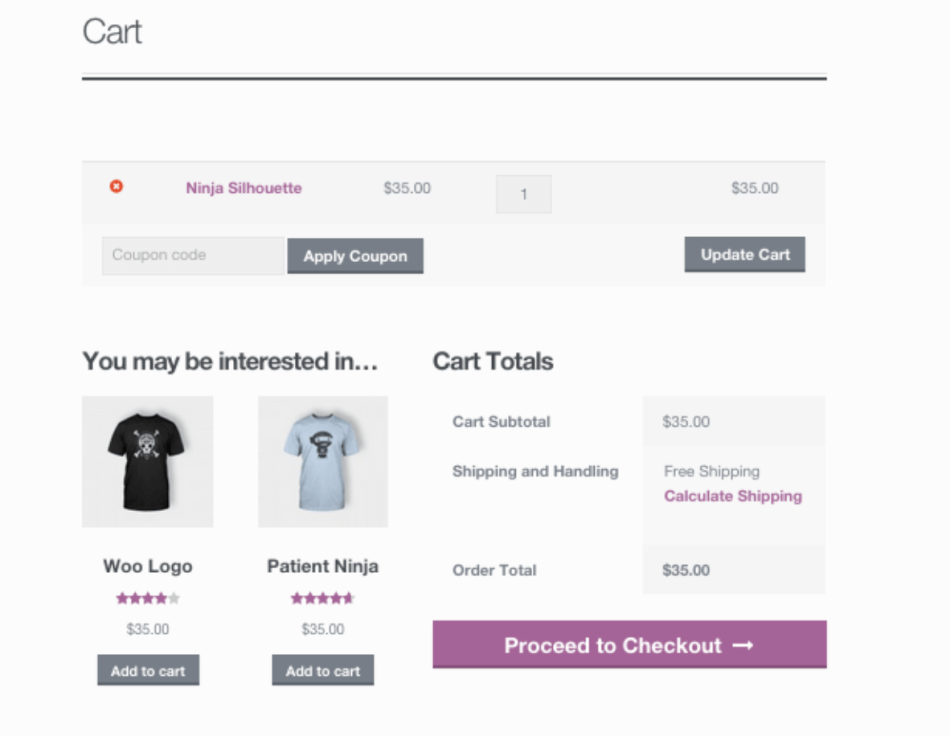950x736 pixels.
Task: Click the Cart page heading
Action: [x=112, y=32]
